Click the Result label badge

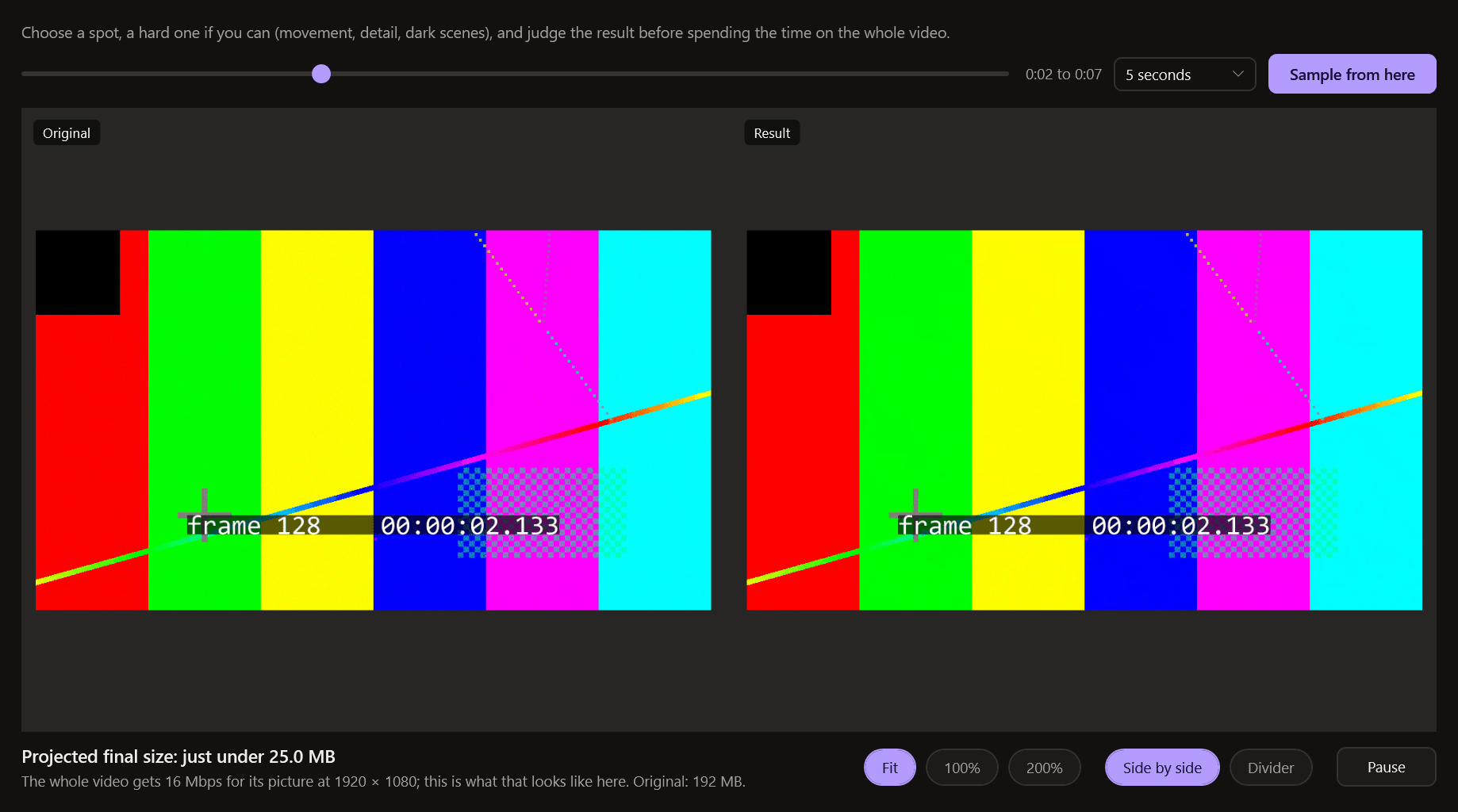coord(772,133)
